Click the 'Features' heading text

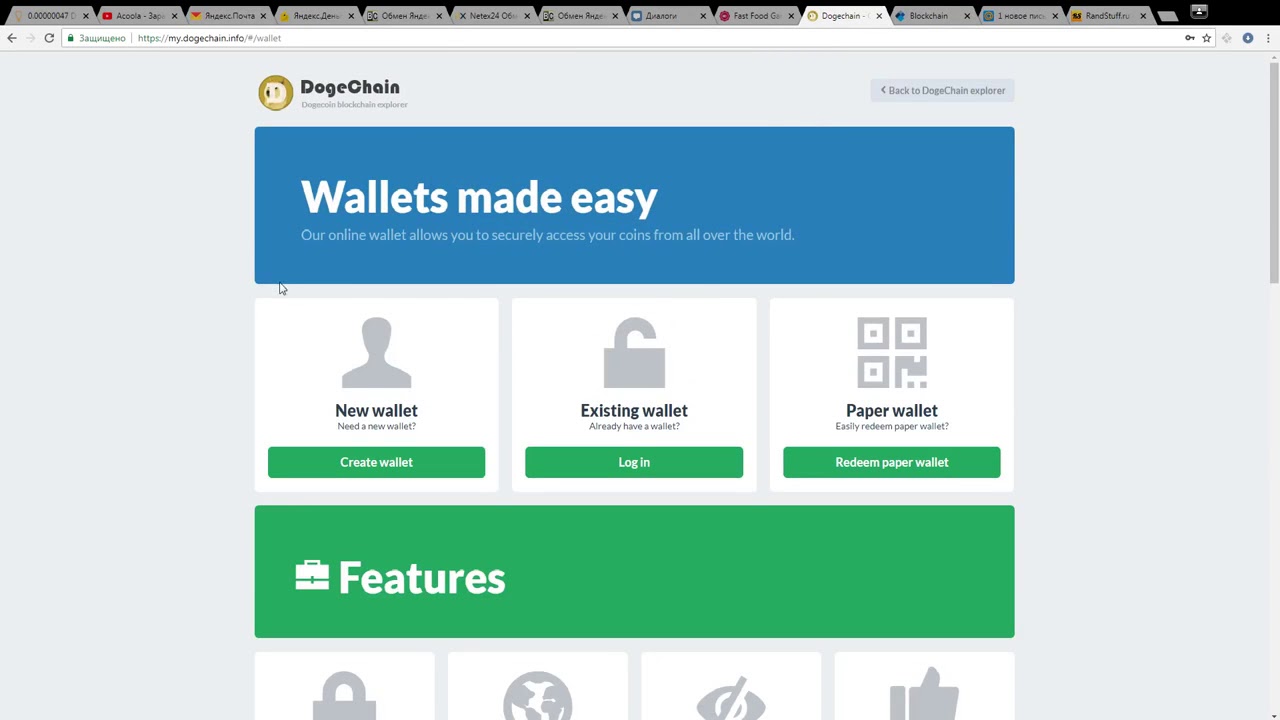pyautogui.click(x=422, y=577)
